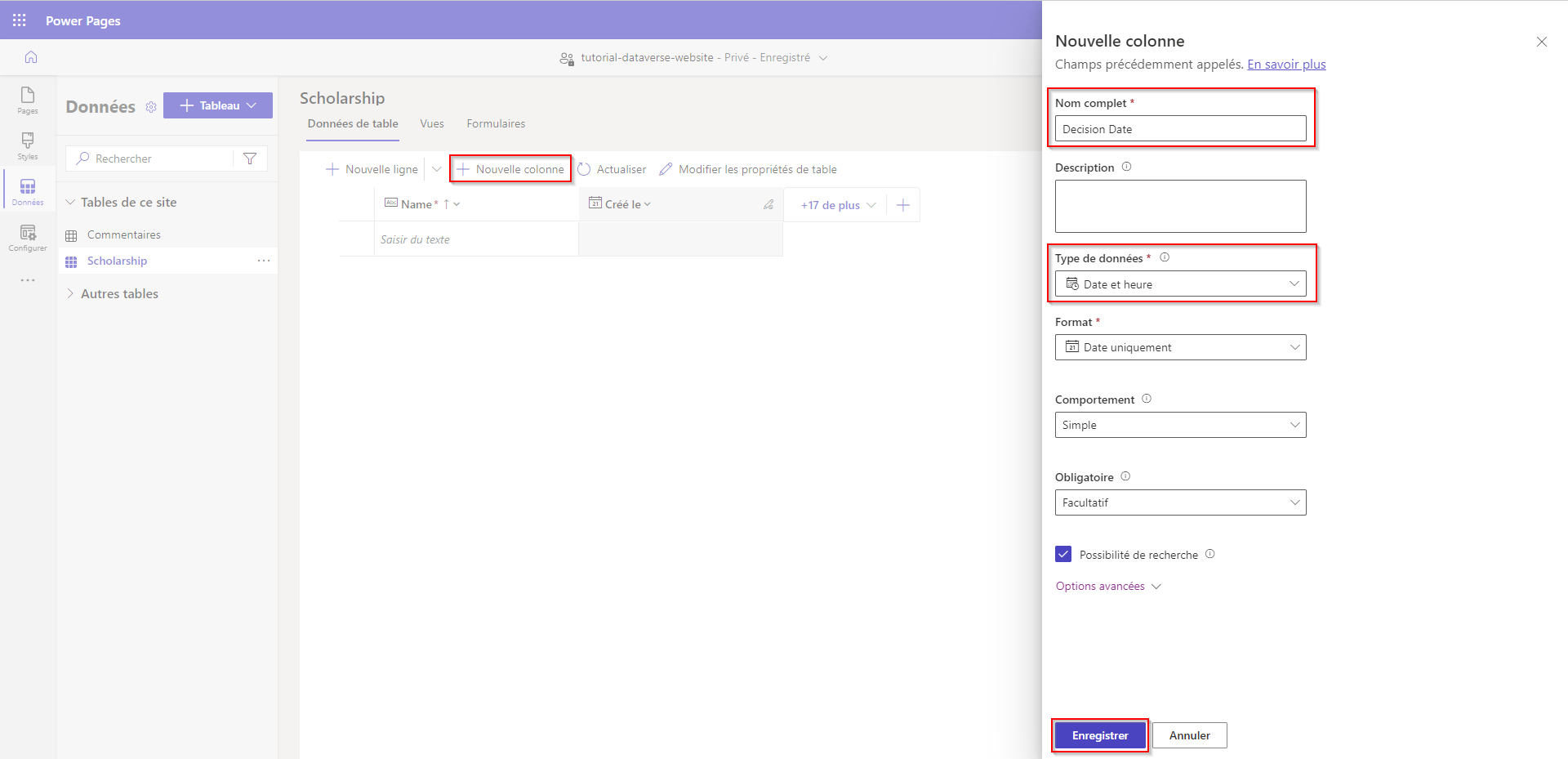This screenshot has height=759, width=1568.
Task: Open the En savoir plus link
Action: tap(1286, 64)
